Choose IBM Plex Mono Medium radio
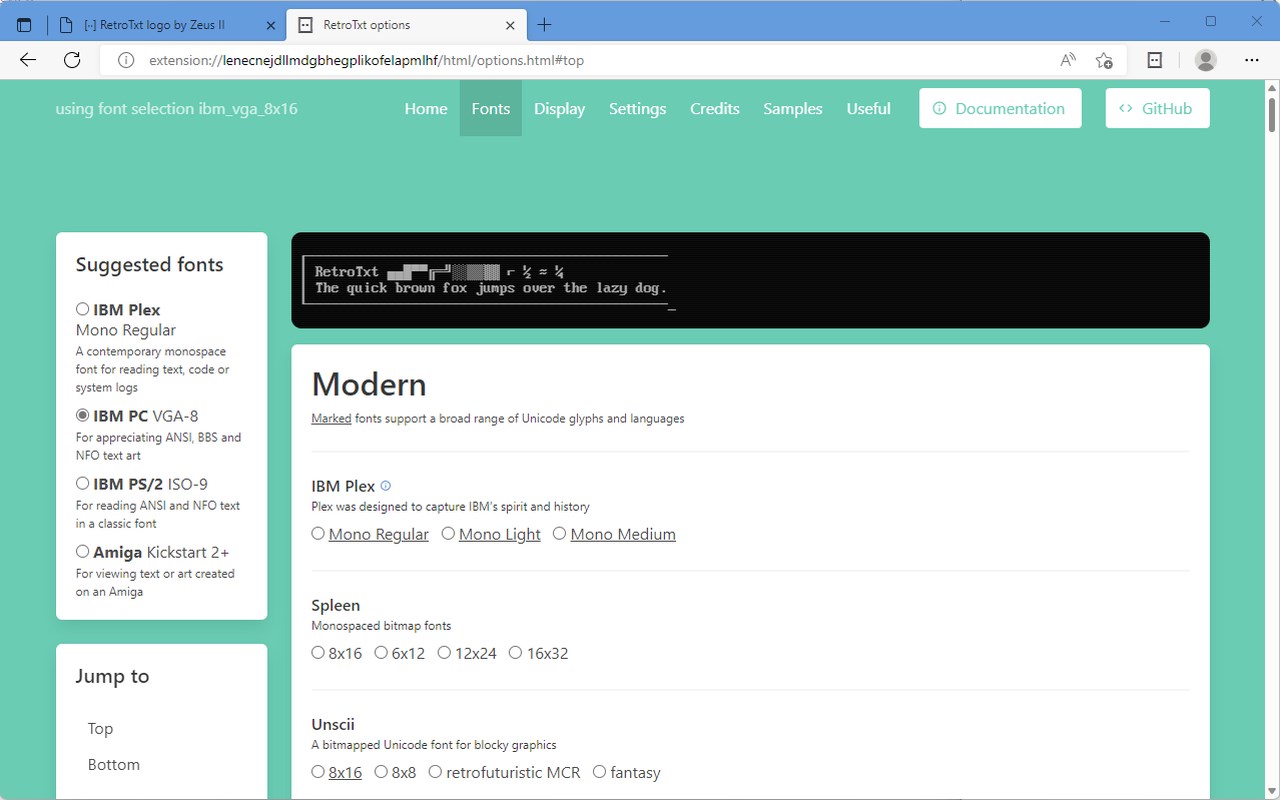The width and height of the screenshot is (1280, 800). coord(560,534)
